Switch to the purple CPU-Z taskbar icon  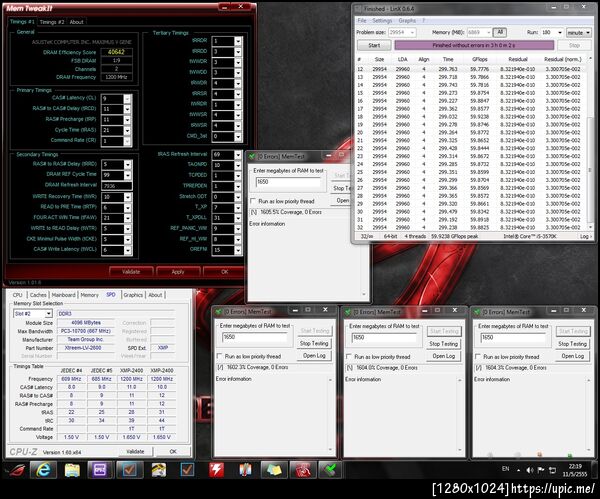pos(100,470)
